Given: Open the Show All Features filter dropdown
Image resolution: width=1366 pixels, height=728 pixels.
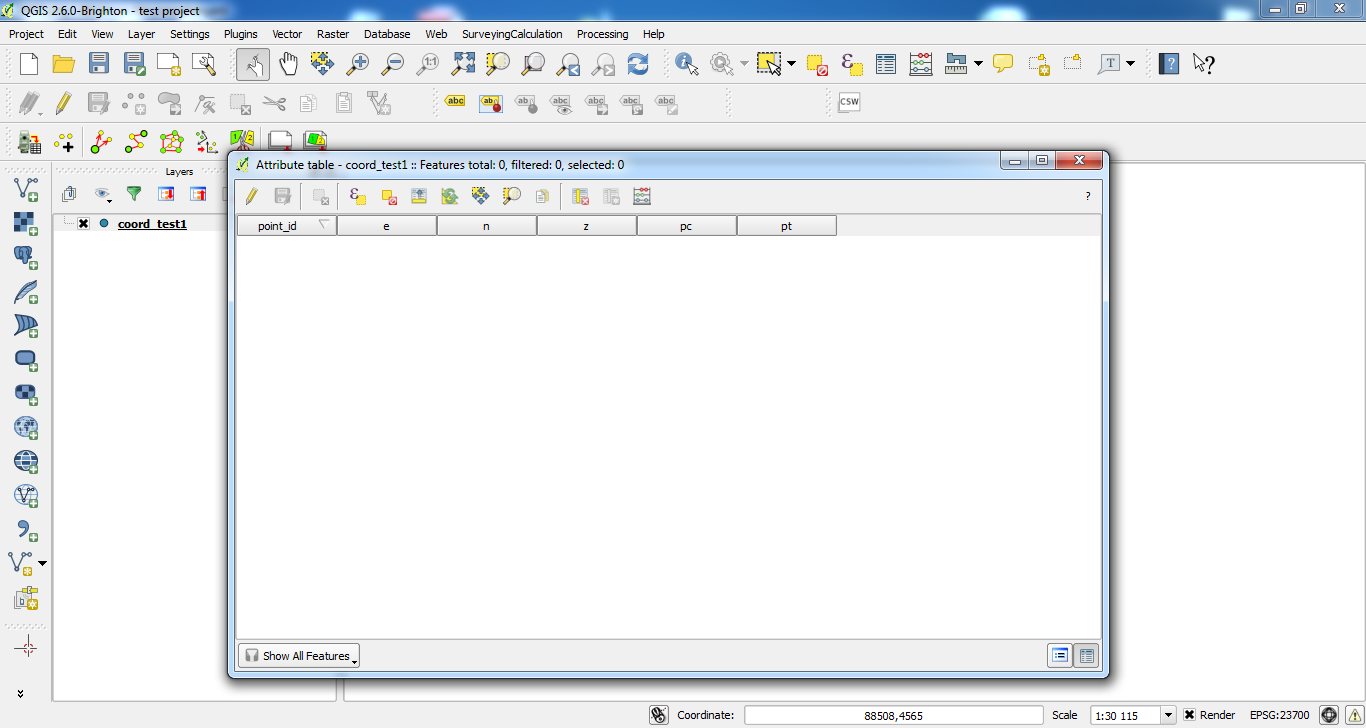Looking at the screenshot, I should click(x=299, y=656).
